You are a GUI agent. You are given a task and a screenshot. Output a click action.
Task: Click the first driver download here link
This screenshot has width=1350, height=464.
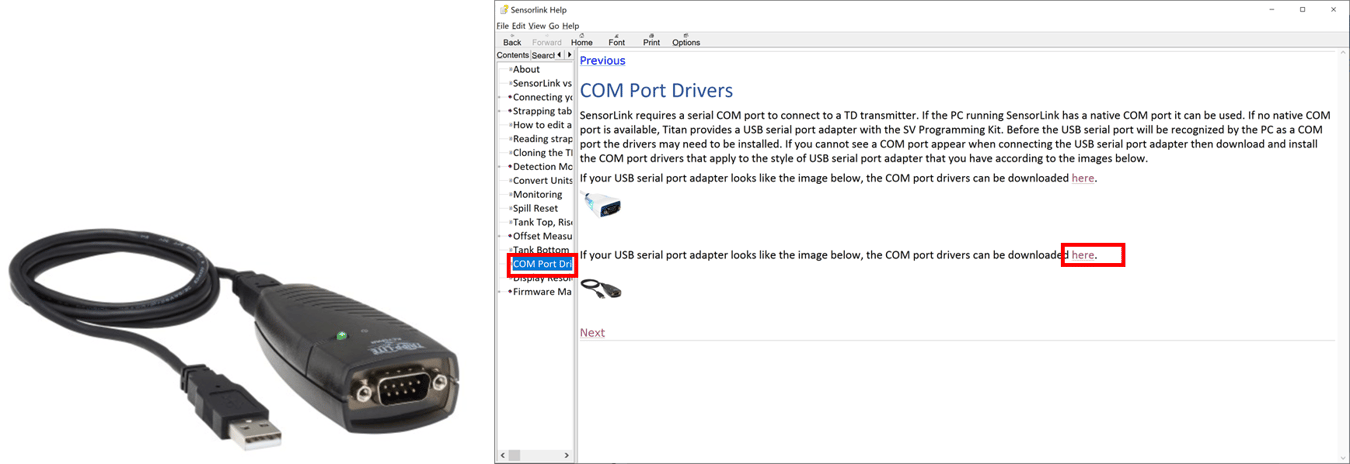[x=1083, y=178]
